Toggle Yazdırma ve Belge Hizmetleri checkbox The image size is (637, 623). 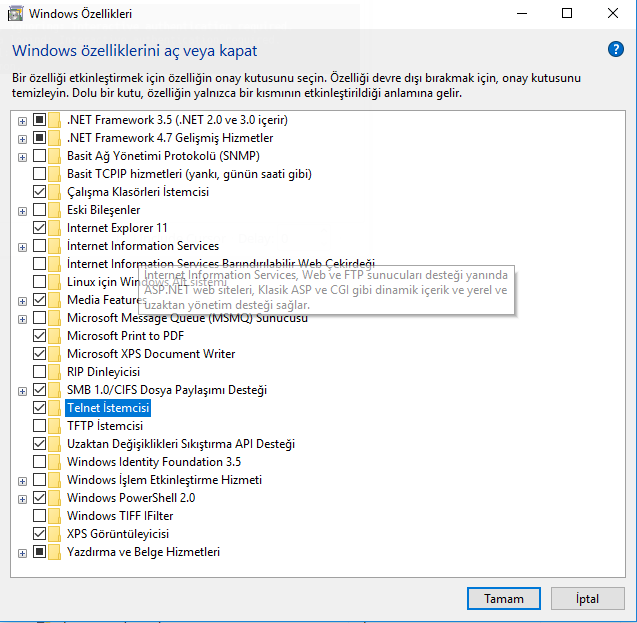point(39,552)
